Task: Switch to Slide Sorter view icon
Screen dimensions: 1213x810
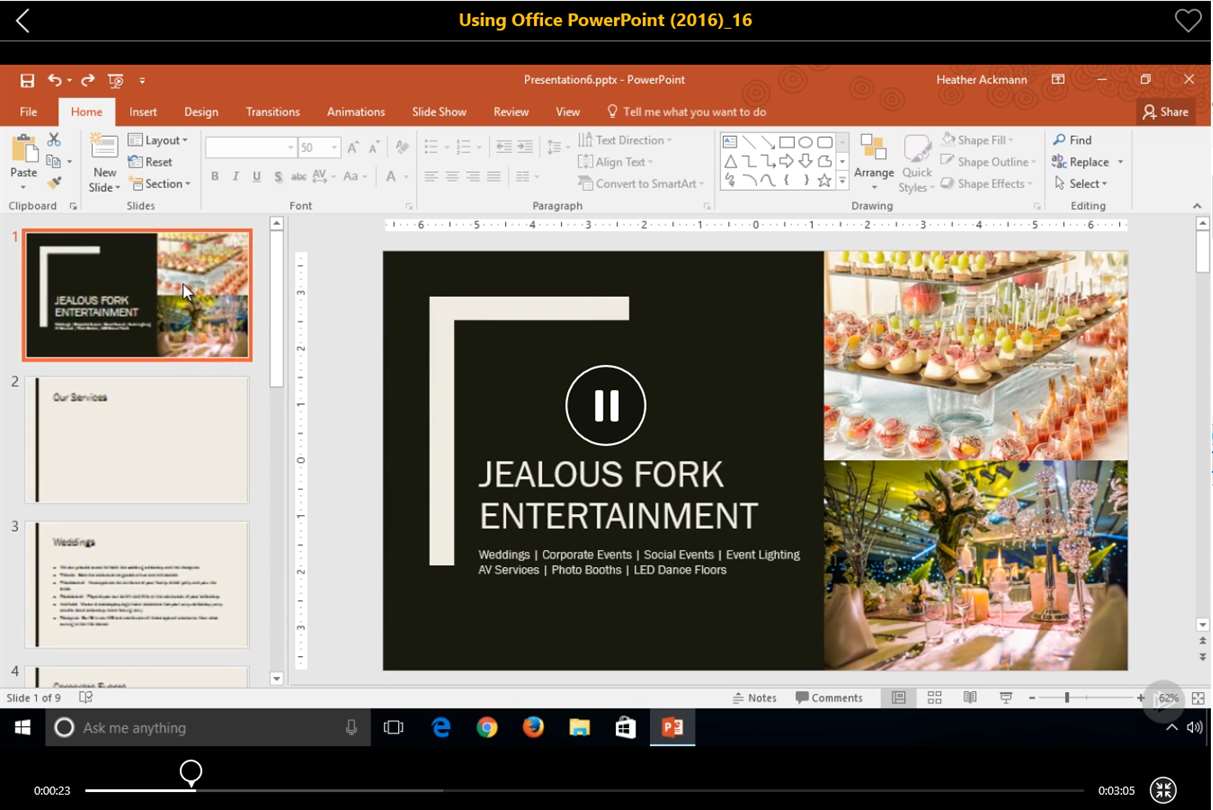Action: click(934, 698)
